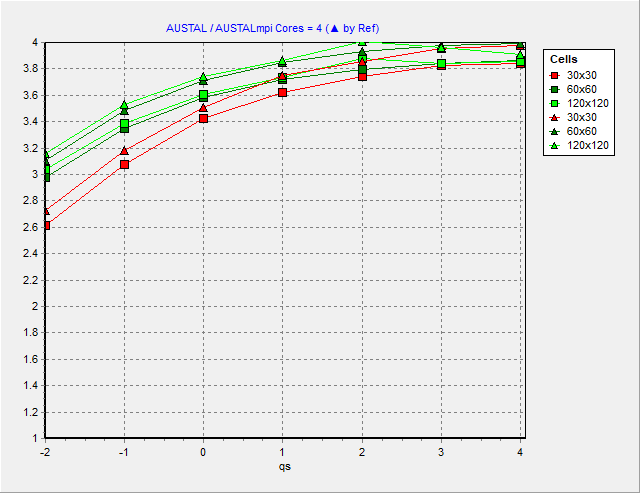Select the light green square point at qs 3
Viewport: 640px width, 493px height.
tap(441, 64)
